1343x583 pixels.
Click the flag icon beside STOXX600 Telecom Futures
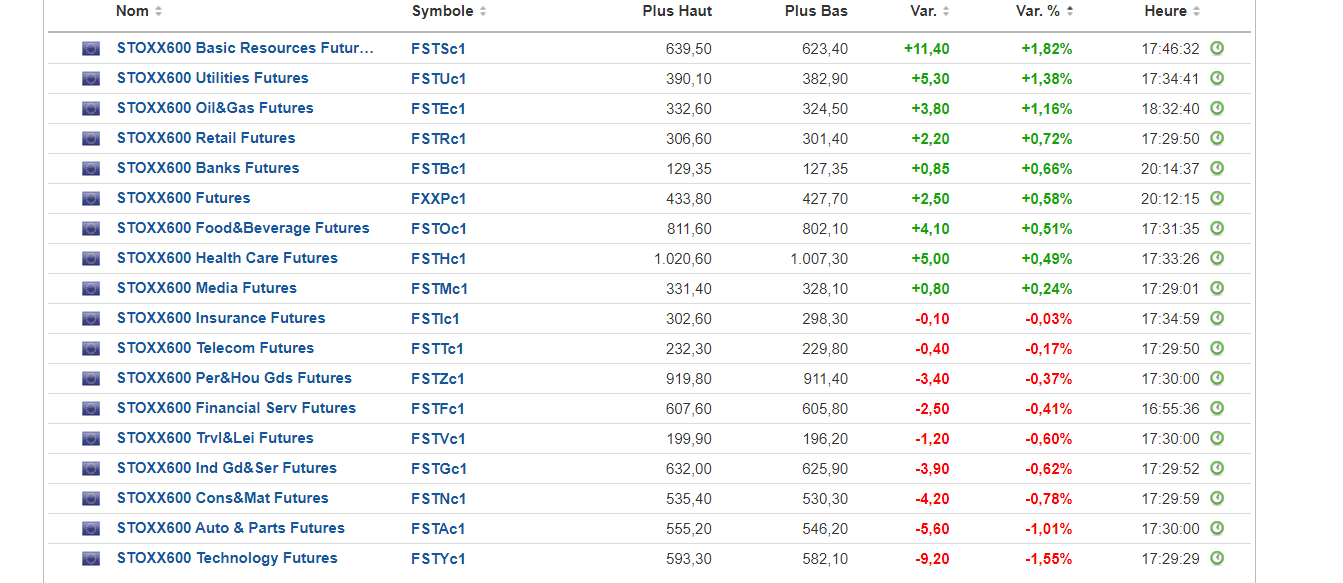point(91,349)
